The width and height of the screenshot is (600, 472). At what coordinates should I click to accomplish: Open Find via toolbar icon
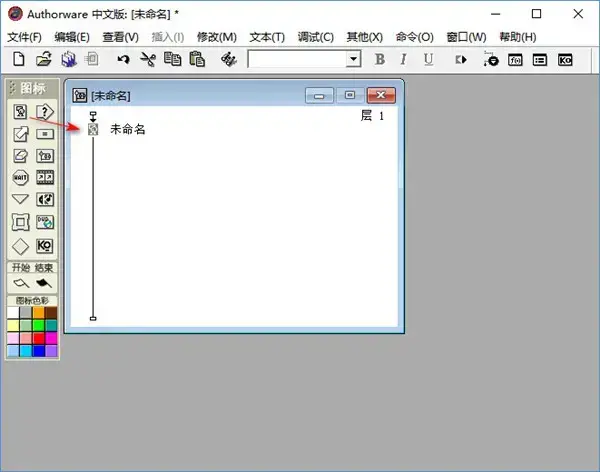pyautogui.click(x=228, y=59)
